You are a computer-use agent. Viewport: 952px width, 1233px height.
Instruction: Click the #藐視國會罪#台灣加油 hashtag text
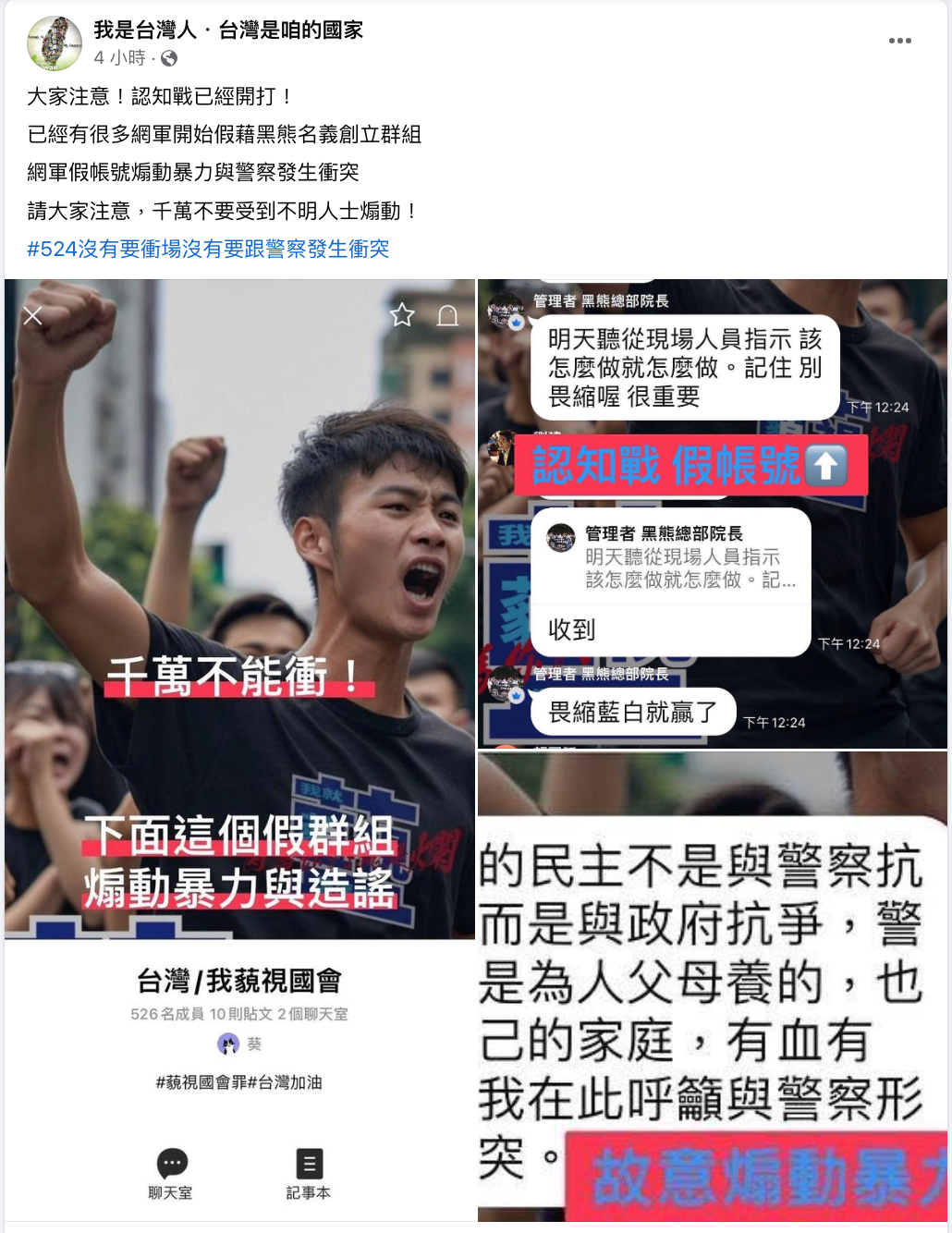[239, 1082]
